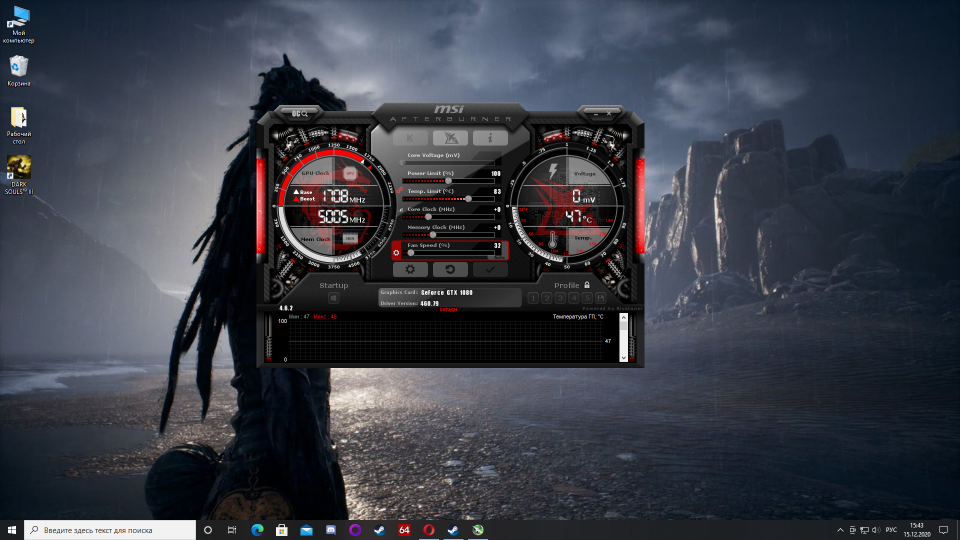The height and width of the screenshot is (540, 960).
Task: Click the thermometer temp icon
Action: 553,241
